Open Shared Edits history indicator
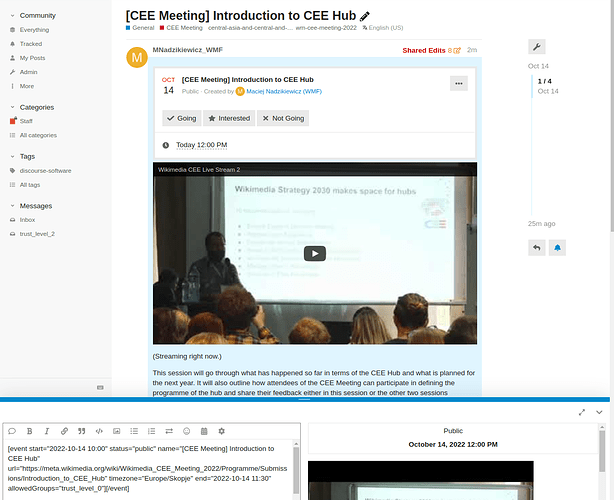Viewport: 614px width, 500px height. coord(432,51)
